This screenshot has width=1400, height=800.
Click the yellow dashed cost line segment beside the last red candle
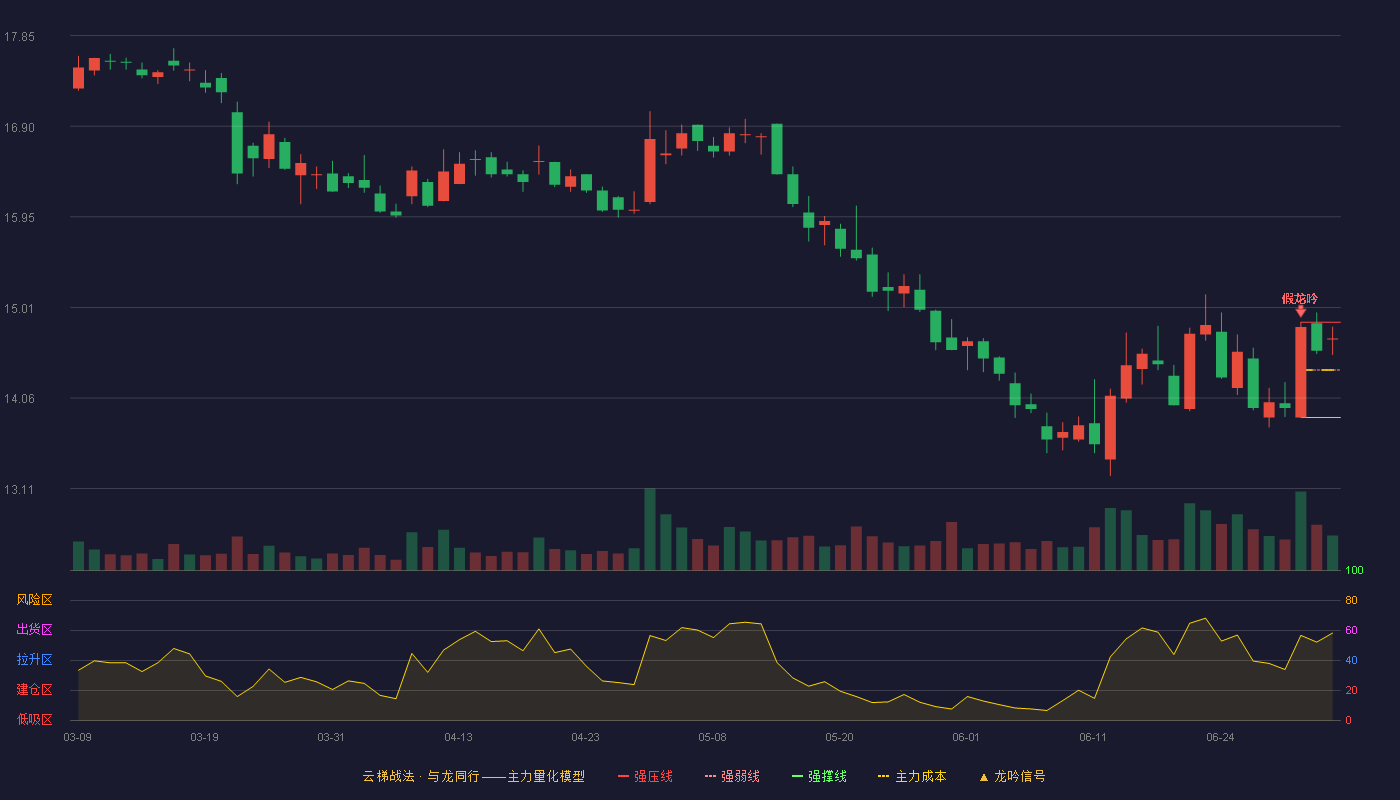click(1322, 370)
